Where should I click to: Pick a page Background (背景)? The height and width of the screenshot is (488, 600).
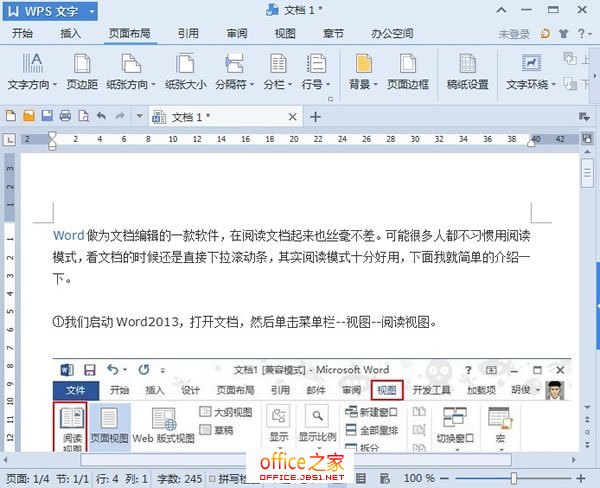point(363,72)
